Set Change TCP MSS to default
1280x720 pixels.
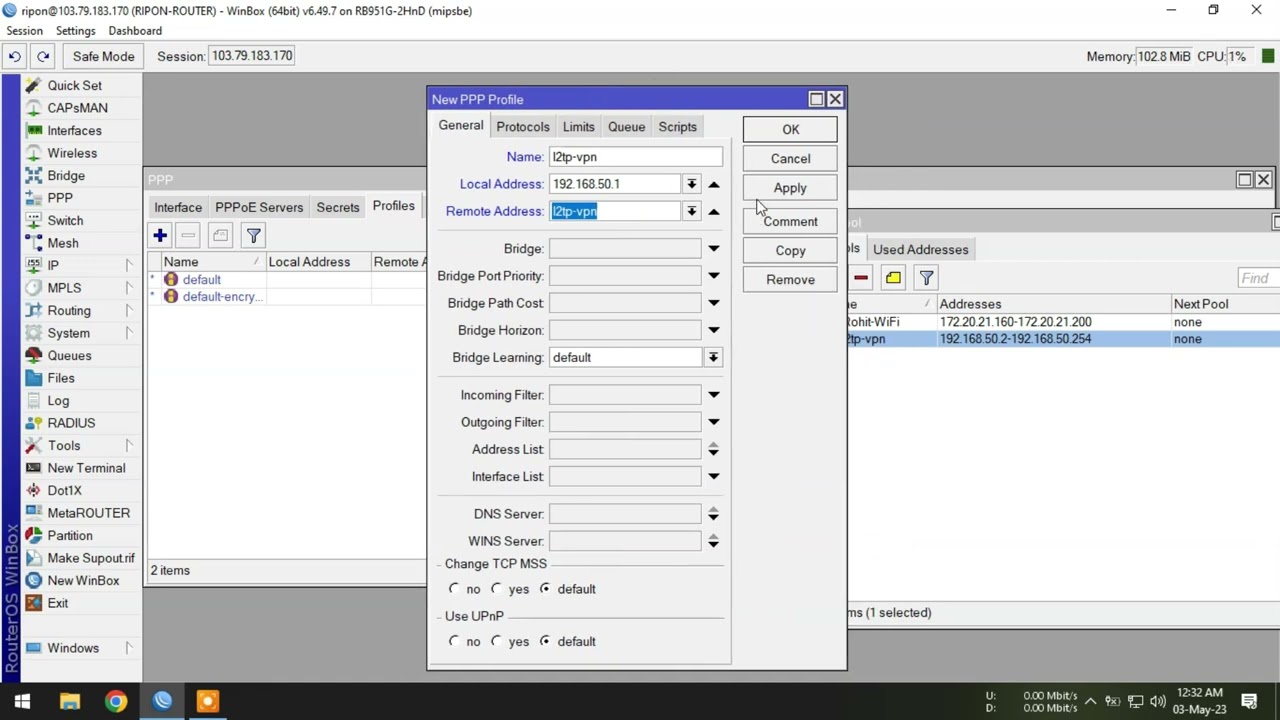(545, 589)
